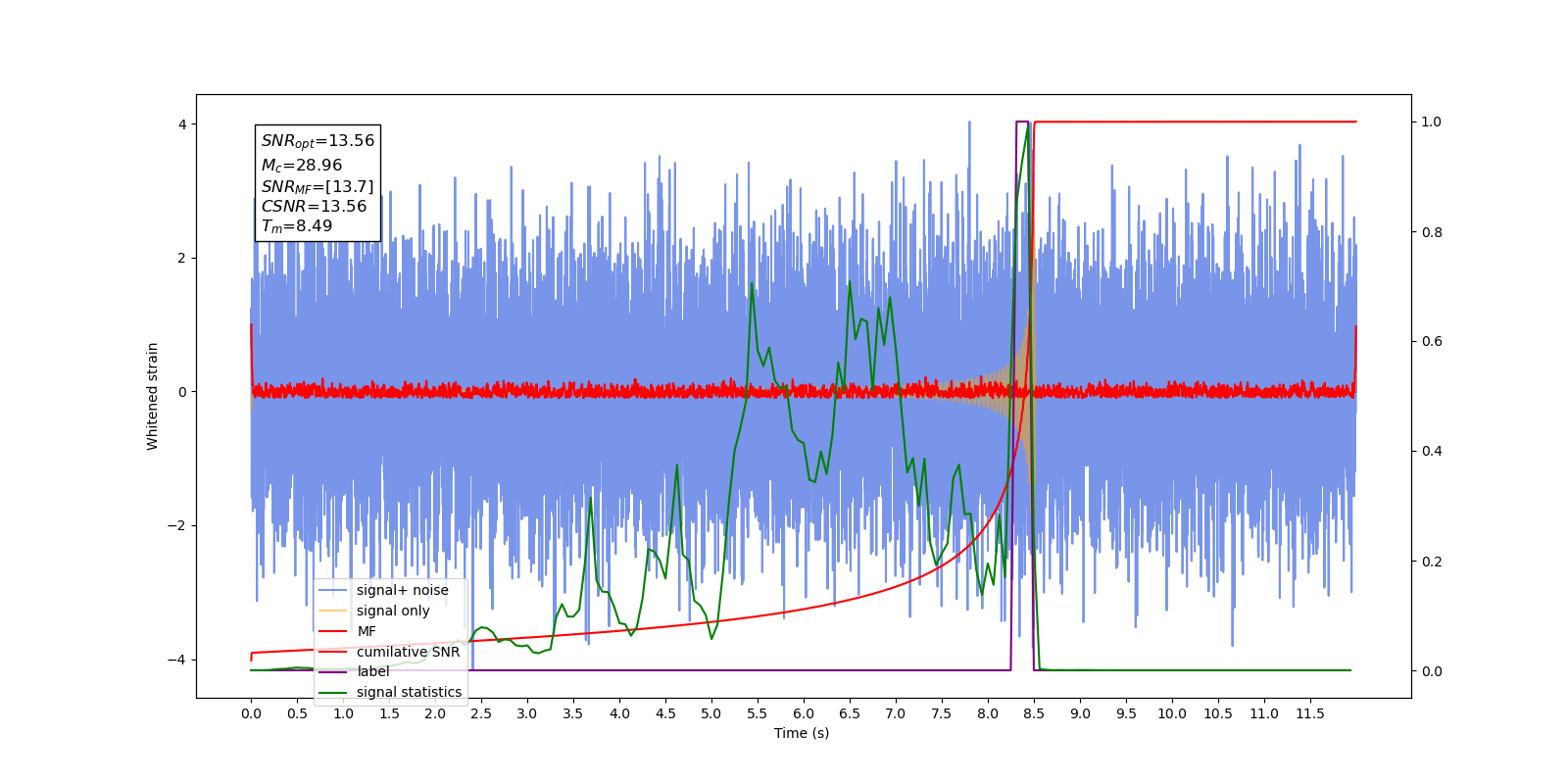Click the x-axis tick label 2.5

(x=481, y=713)
